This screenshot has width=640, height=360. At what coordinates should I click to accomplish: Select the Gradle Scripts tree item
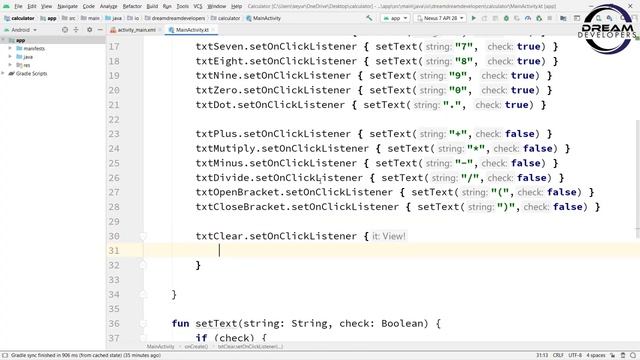tap(28, 73)
